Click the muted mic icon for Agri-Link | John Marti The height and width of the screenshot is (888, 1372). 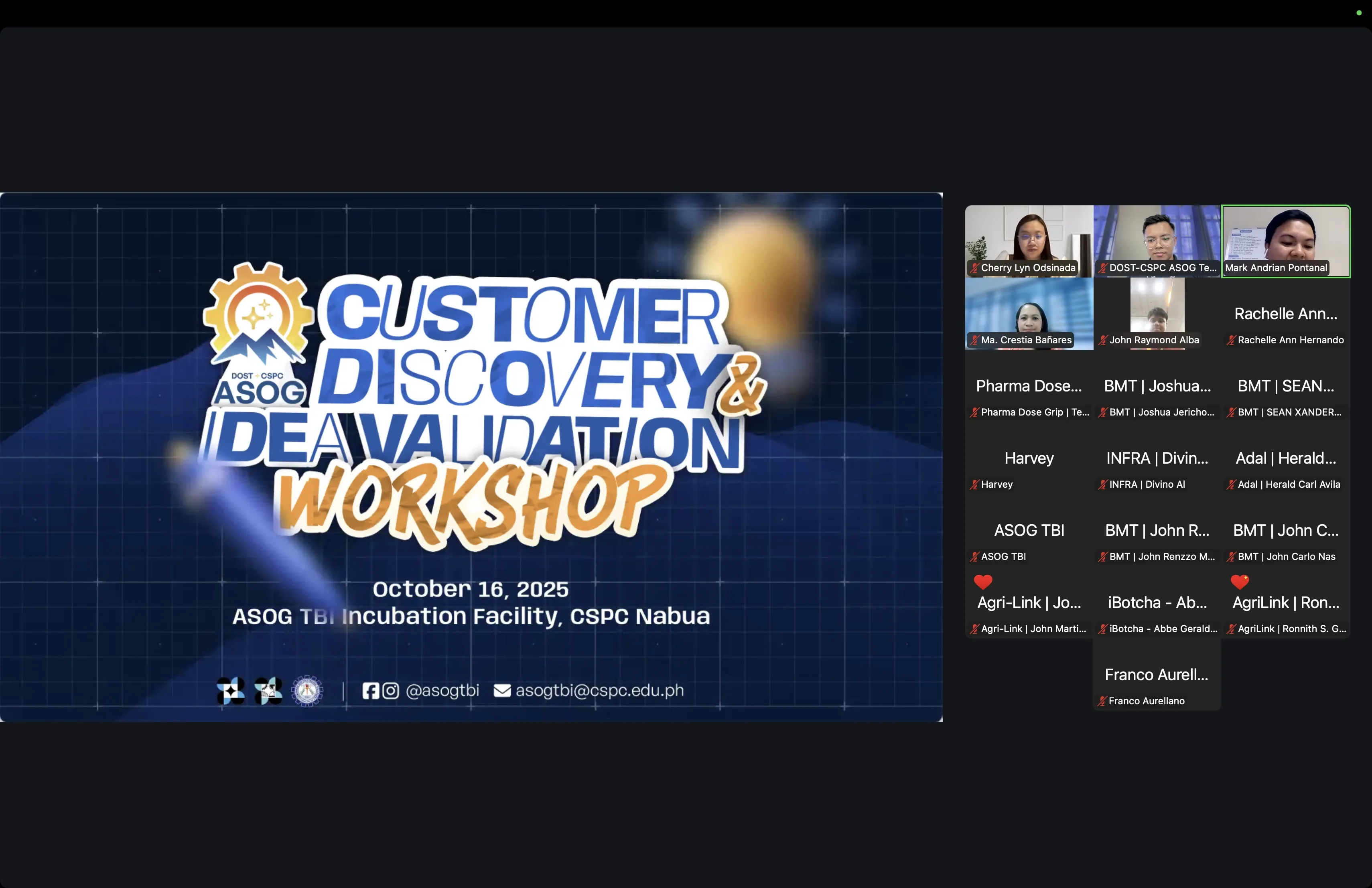tap(974, 628)
